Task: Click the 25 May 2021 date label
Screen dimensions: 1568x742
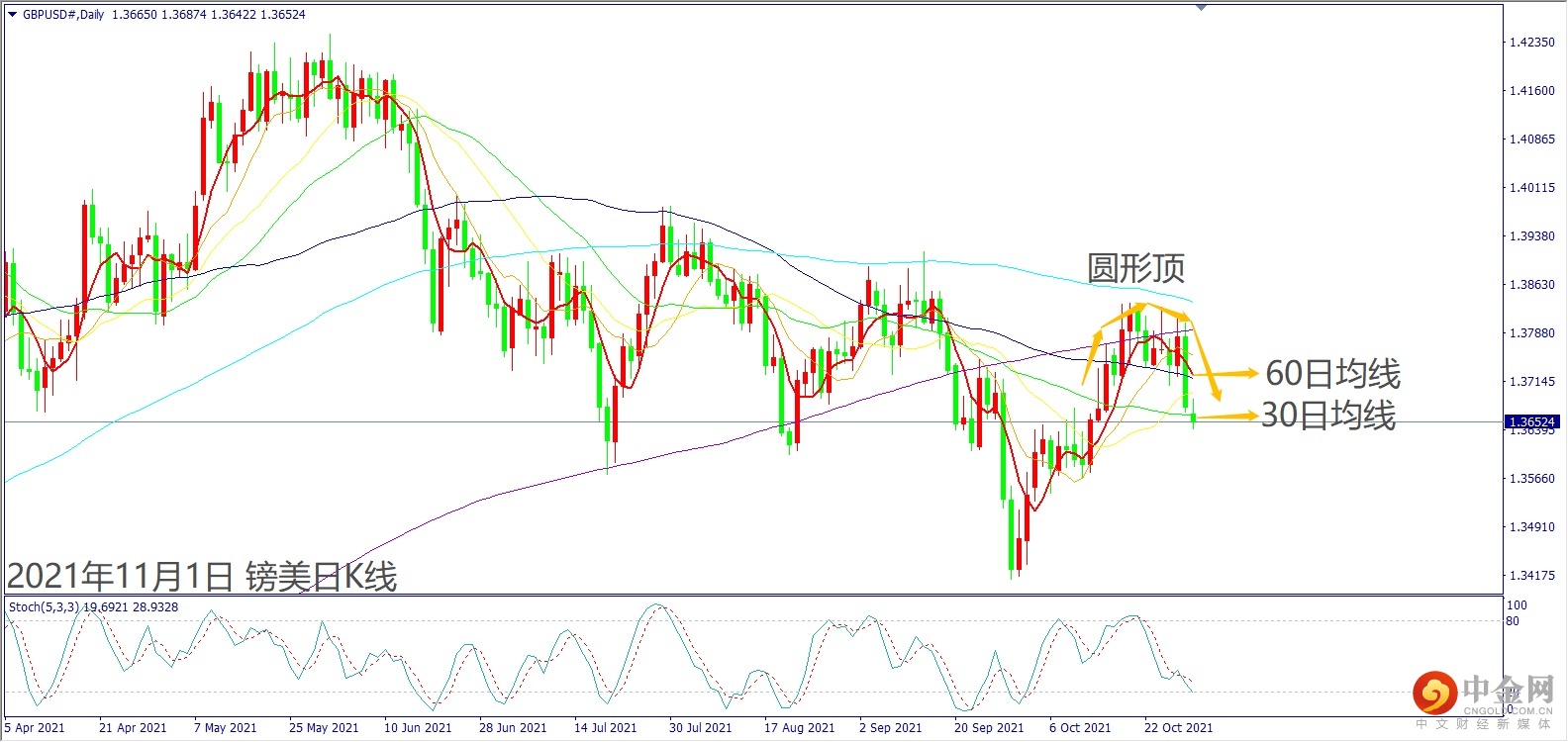Action: [x=324, y=728]
